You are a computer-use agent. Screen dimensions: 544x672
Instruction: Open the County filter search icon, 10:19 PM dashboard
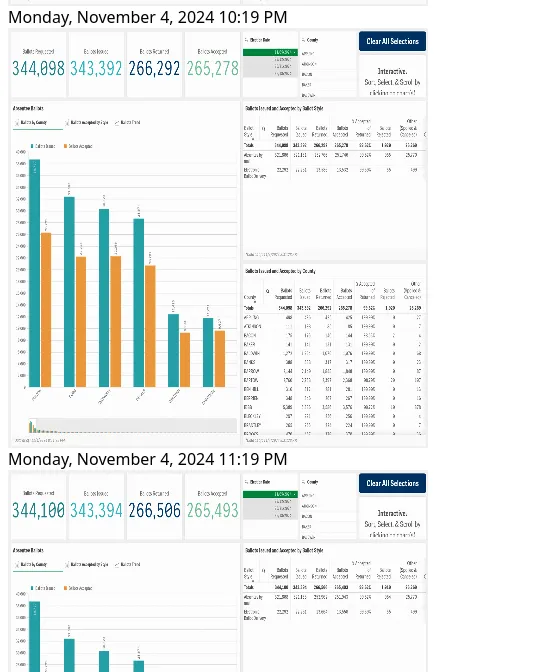[304, 40]
